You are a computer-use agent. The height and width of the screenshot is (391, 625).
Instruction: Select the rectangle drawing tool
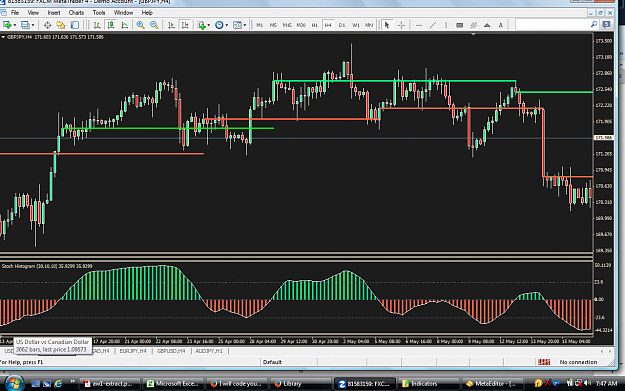(x=460, y=25)
